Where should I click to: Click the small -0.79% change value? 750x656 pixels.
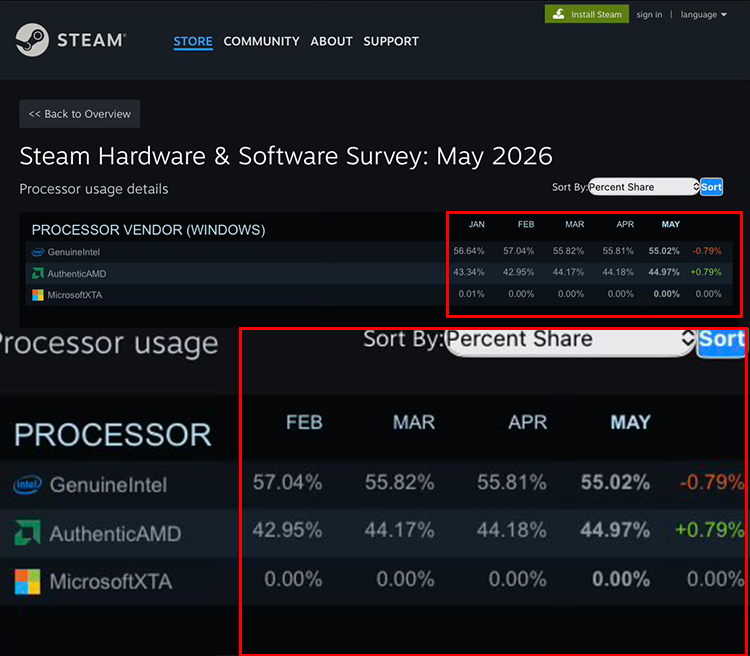tap(707, 251)
